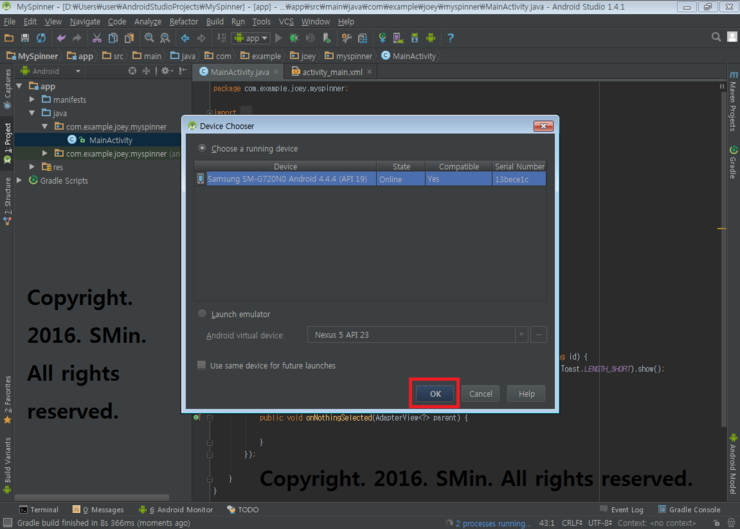Switch to the activity_main.xml tab
740x529 pixels.
[x=332, y=72]
